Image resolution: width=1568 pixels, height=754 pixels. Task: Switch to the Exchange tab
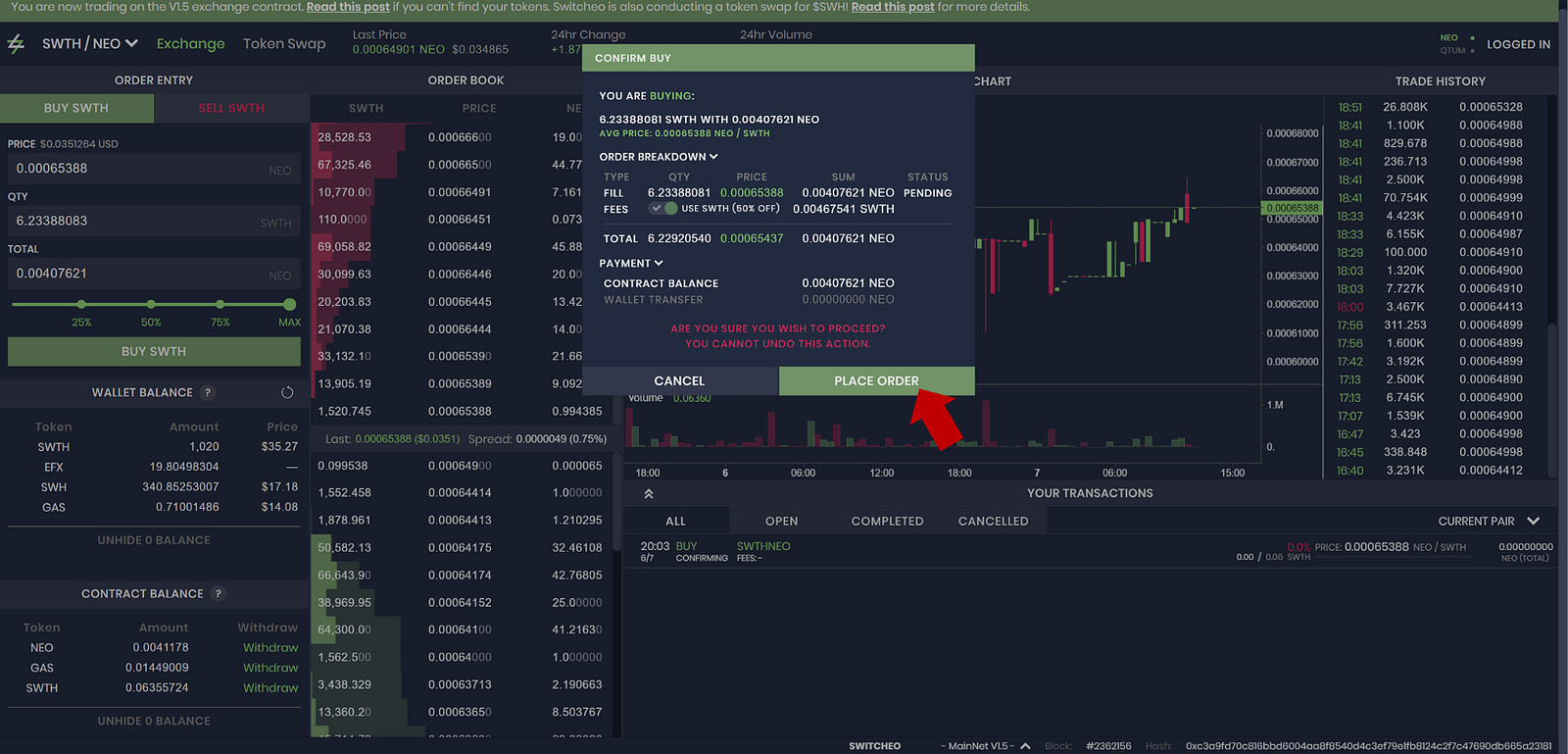tap(190, 43)
